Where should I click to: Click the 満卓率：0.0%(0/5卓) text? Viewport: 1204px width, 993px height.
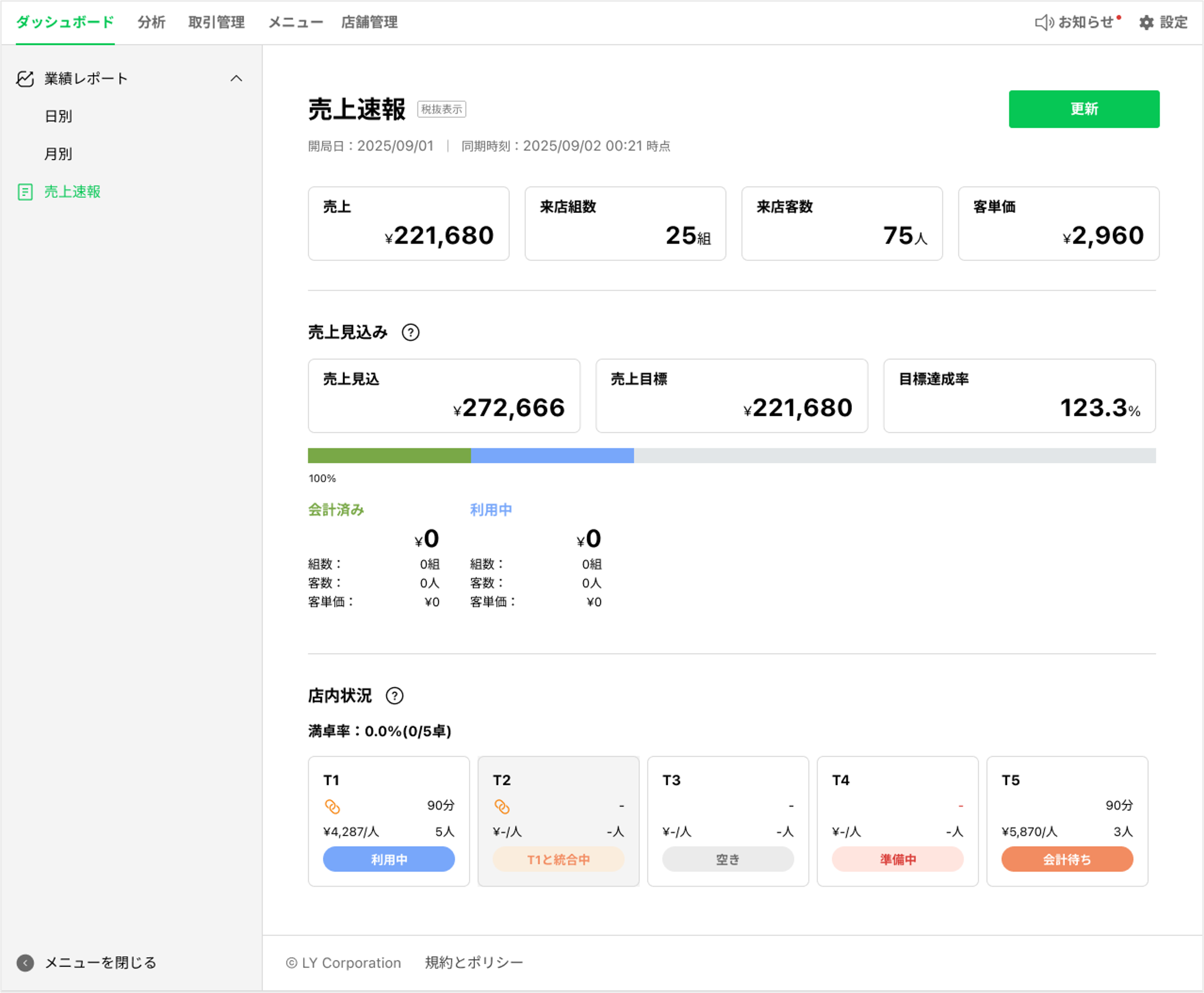pyautogui.click(x=380, y=731)
